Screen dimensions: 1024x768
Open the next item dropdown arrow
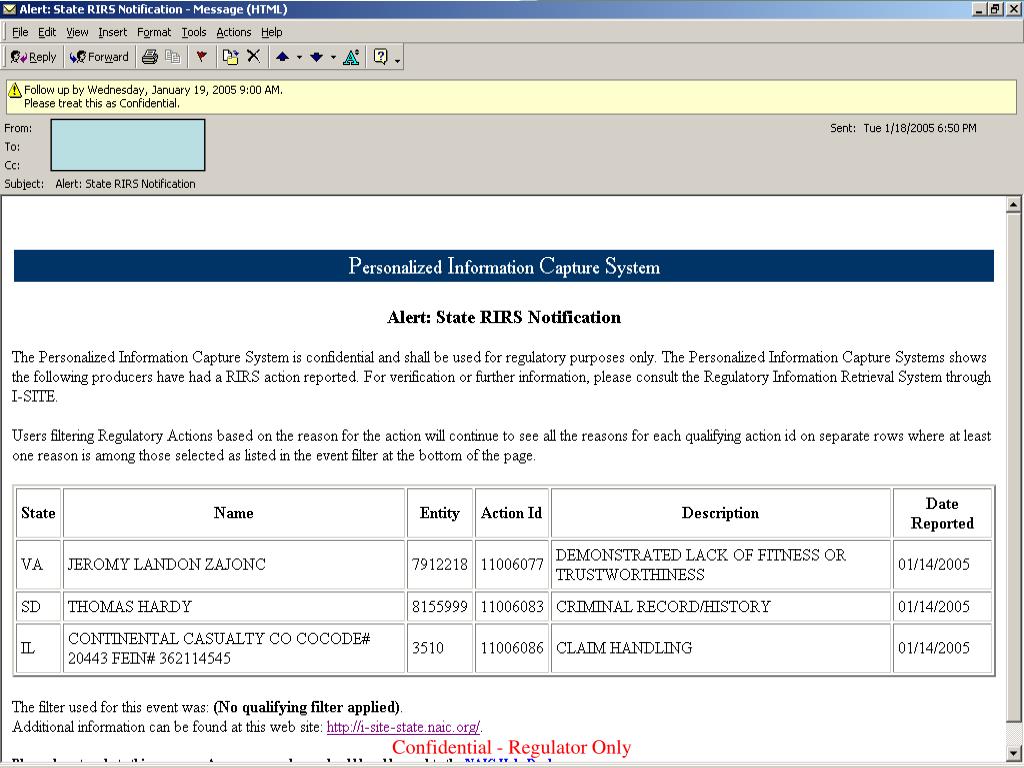click(333, 57)
